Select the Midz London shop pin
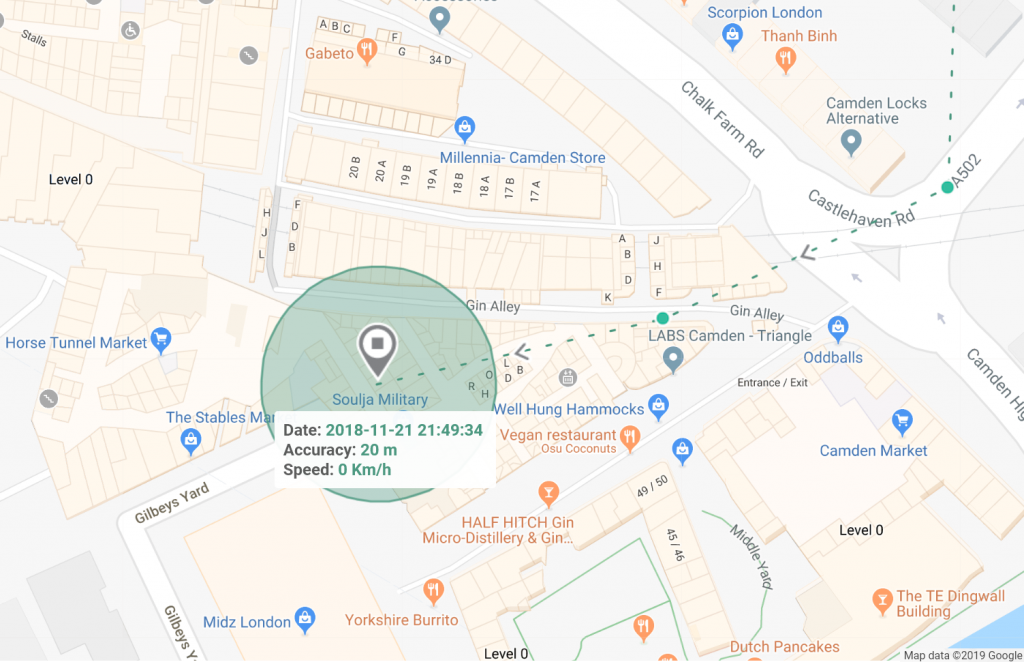This screenshot has height=662, width=1024. coord(305,620)
